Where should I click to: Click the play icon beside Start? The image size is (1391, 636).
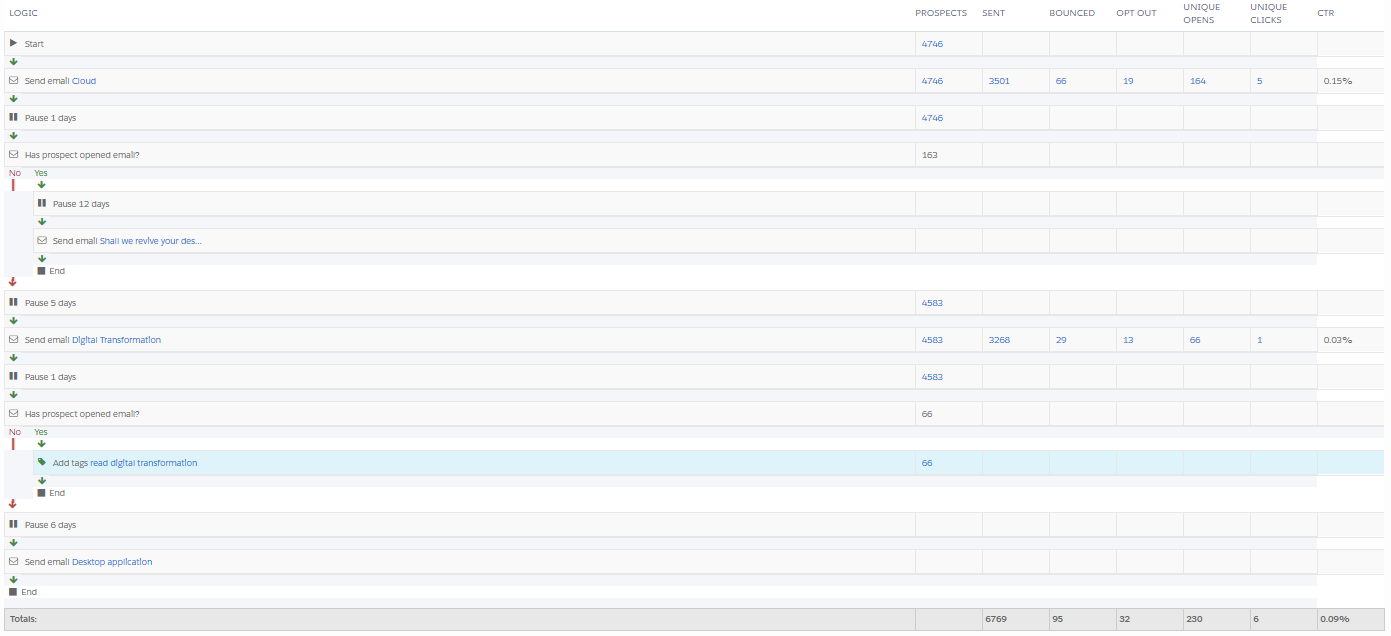14,43
